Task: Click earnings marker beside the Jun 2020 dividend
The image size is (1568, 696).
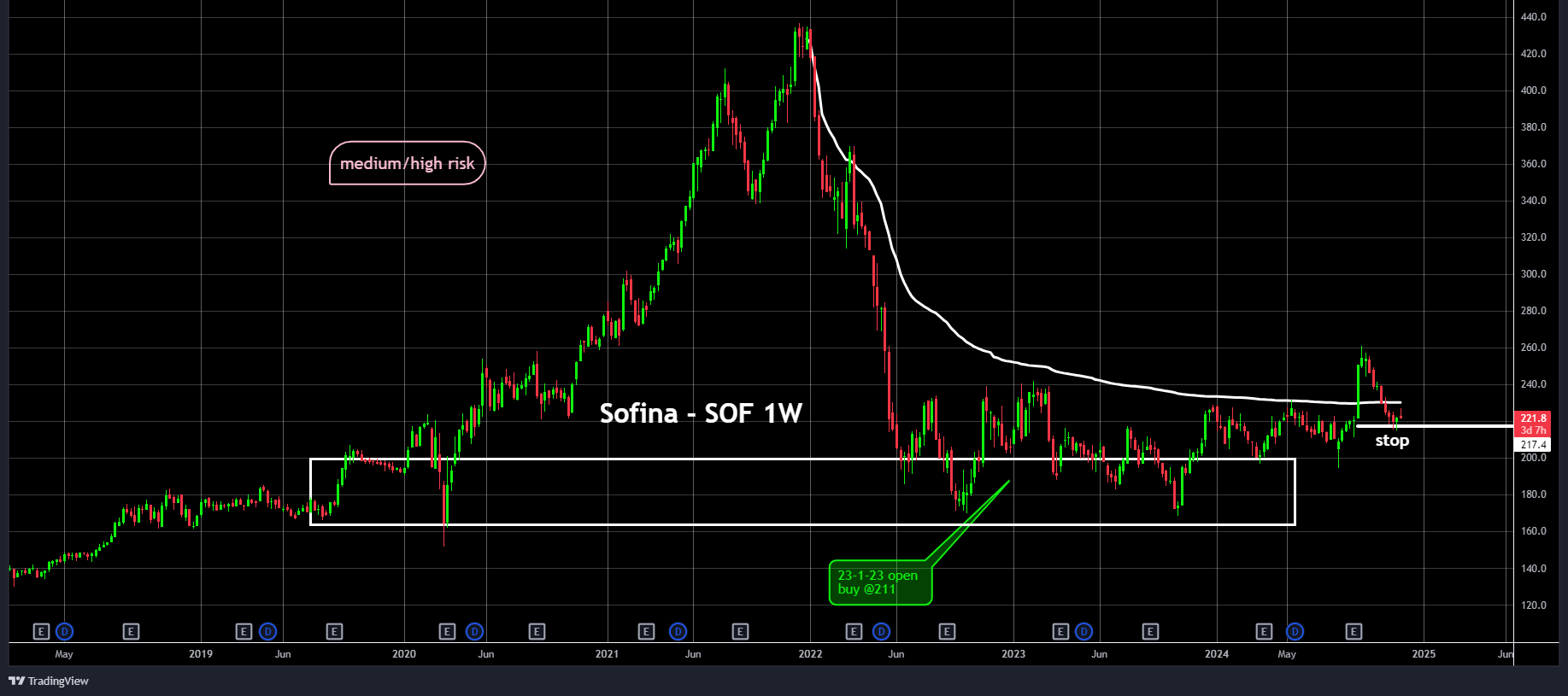Action: coord(448,632)
